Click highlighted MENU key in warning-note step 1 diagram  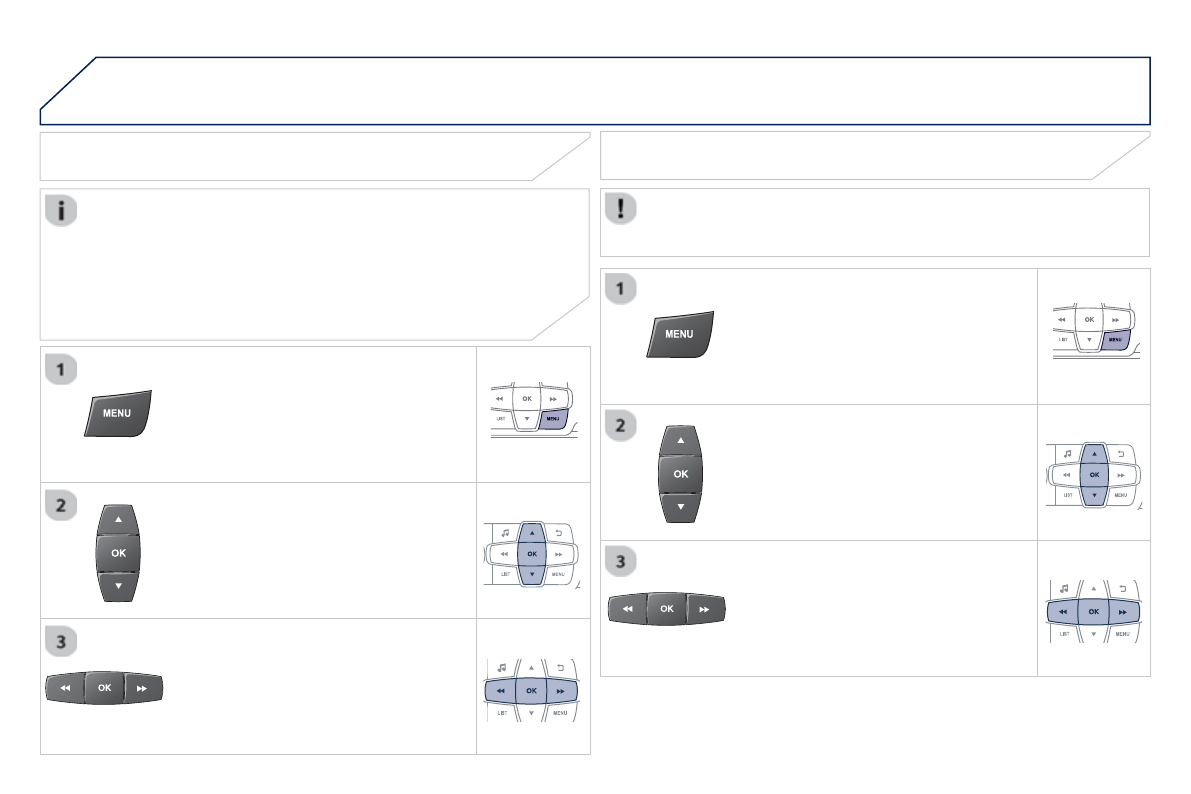pos(1120,340)
